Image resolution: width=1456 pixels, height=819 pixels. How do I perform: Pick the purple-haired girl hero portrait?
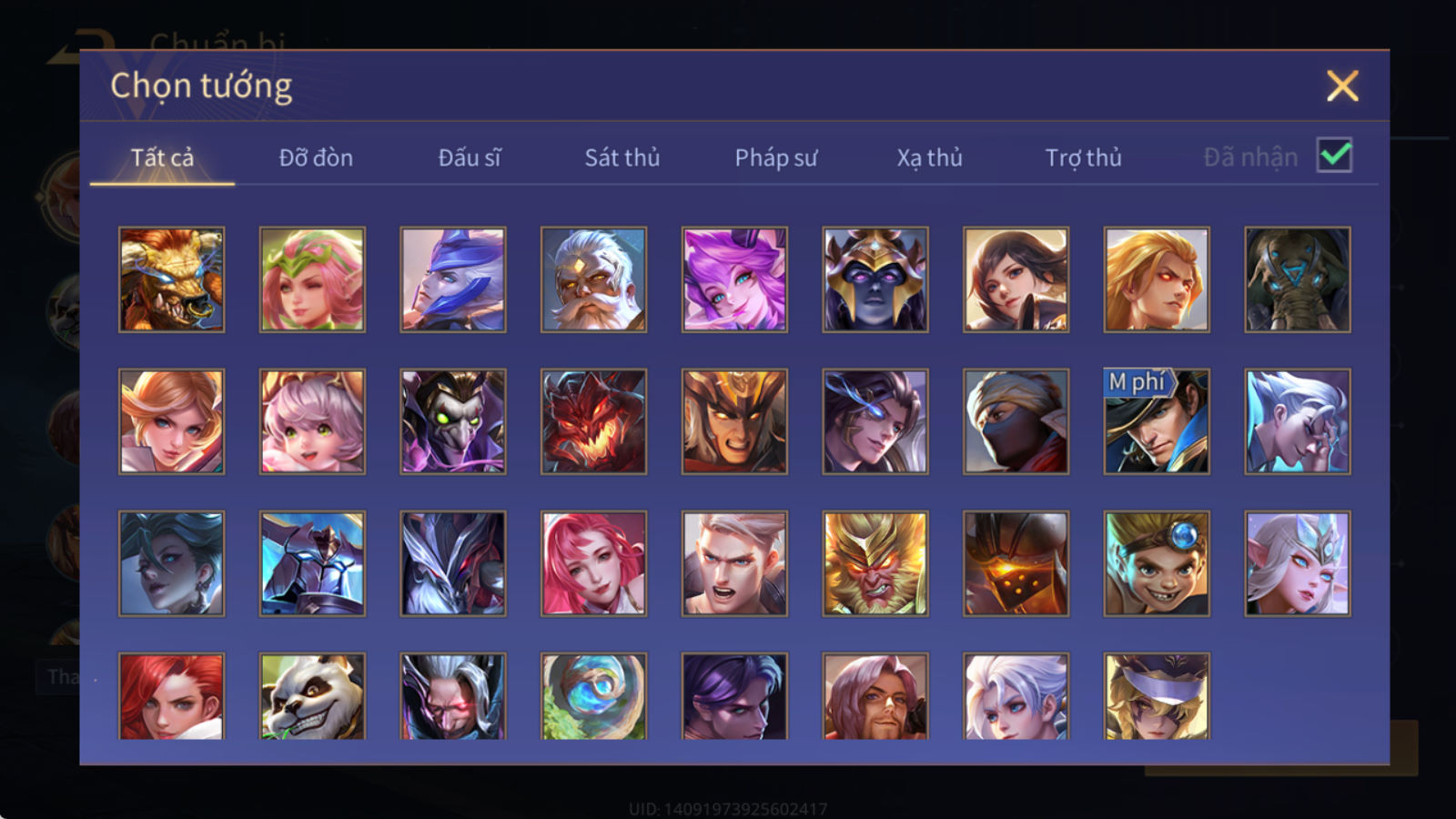[x=734, y=279]
